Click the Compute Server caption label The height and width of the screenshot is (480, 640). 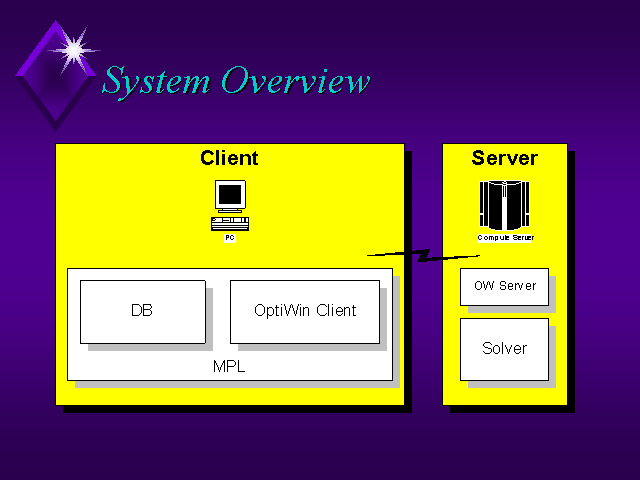[x=504, y=238]
